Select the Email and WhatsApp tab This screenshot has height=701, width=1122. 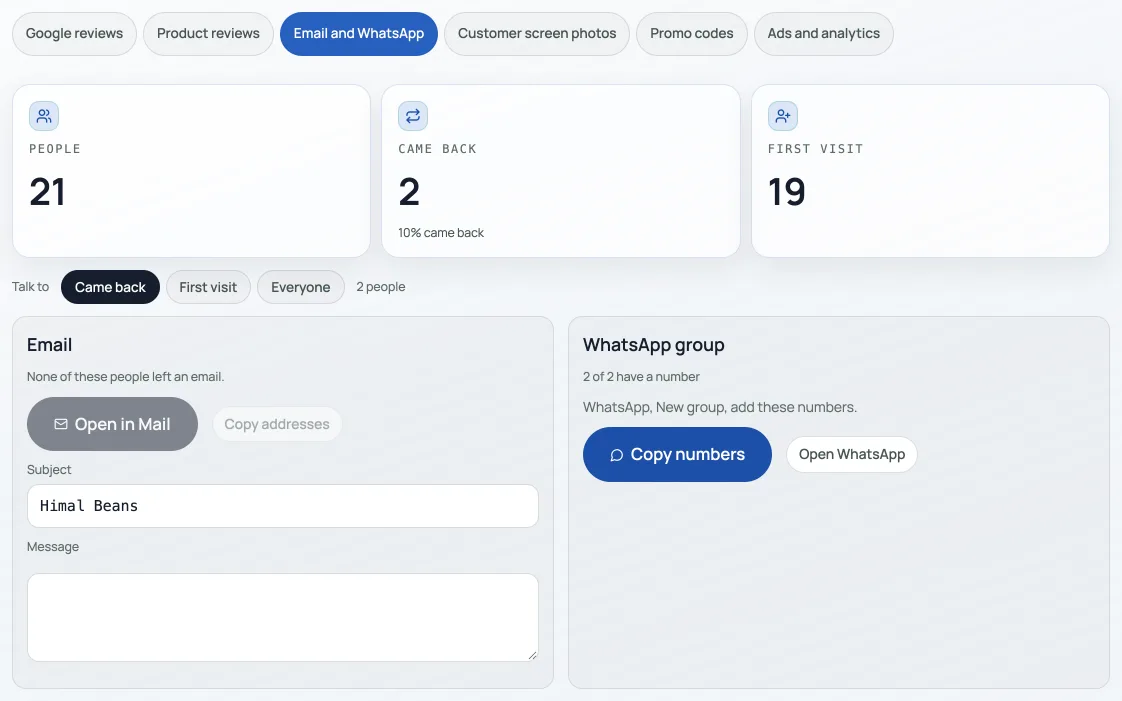click(358, 34)
